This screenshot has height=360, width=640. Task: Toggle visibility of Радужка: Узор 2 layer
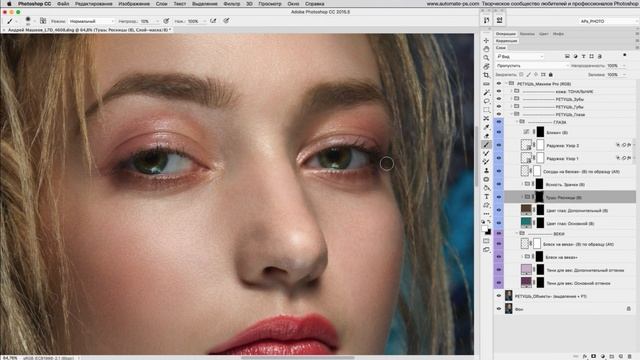point(499,145)
